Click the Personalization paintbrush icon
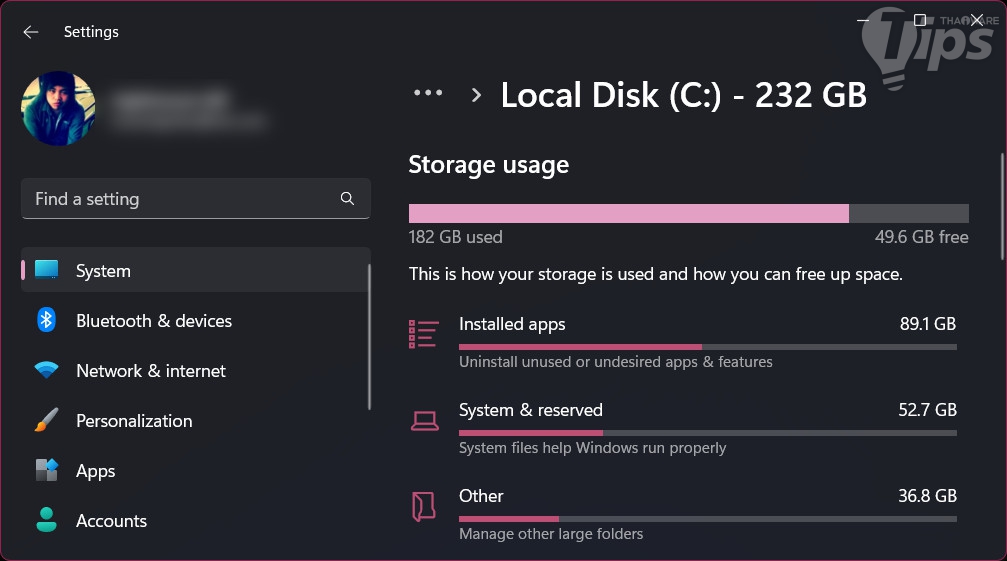 pyautogui.click(x=47, y=421)
